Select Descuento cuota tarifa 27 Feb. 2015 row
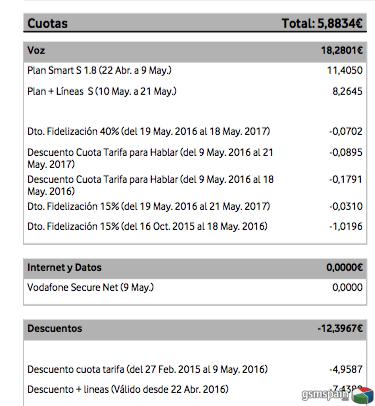The image size is (375, 406). click(195, 369)
